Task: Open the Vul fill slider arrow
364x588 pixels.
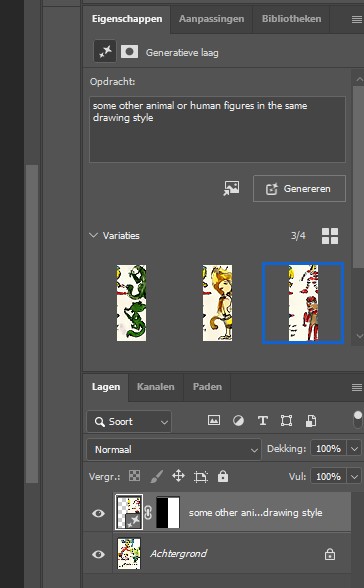Action: pyautogui.click(x=354, y=476)
